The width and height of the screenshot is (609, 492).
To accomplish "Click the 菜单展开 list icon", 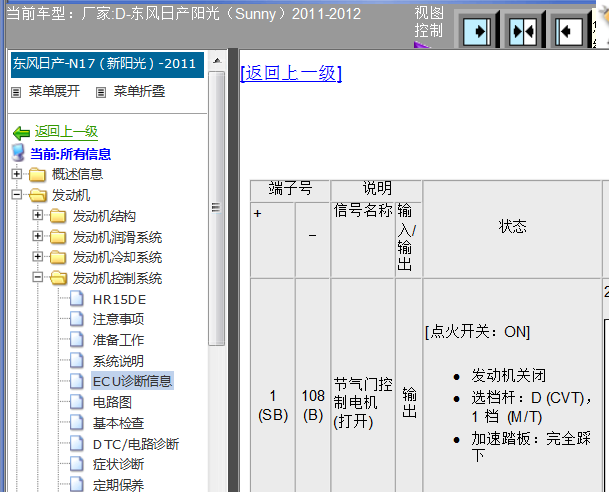I will pyautogui.click(x=16, y=92).
